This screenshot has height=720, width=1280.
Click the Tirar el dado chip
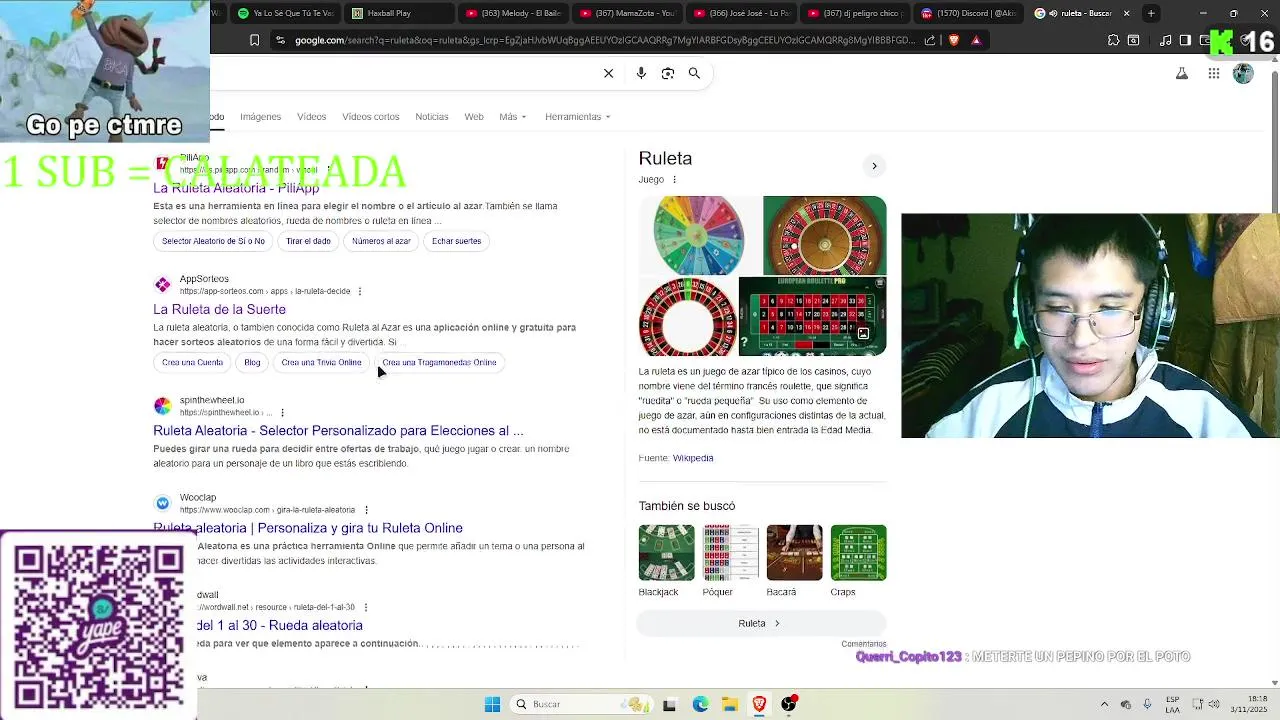click(x=308, y=241)
